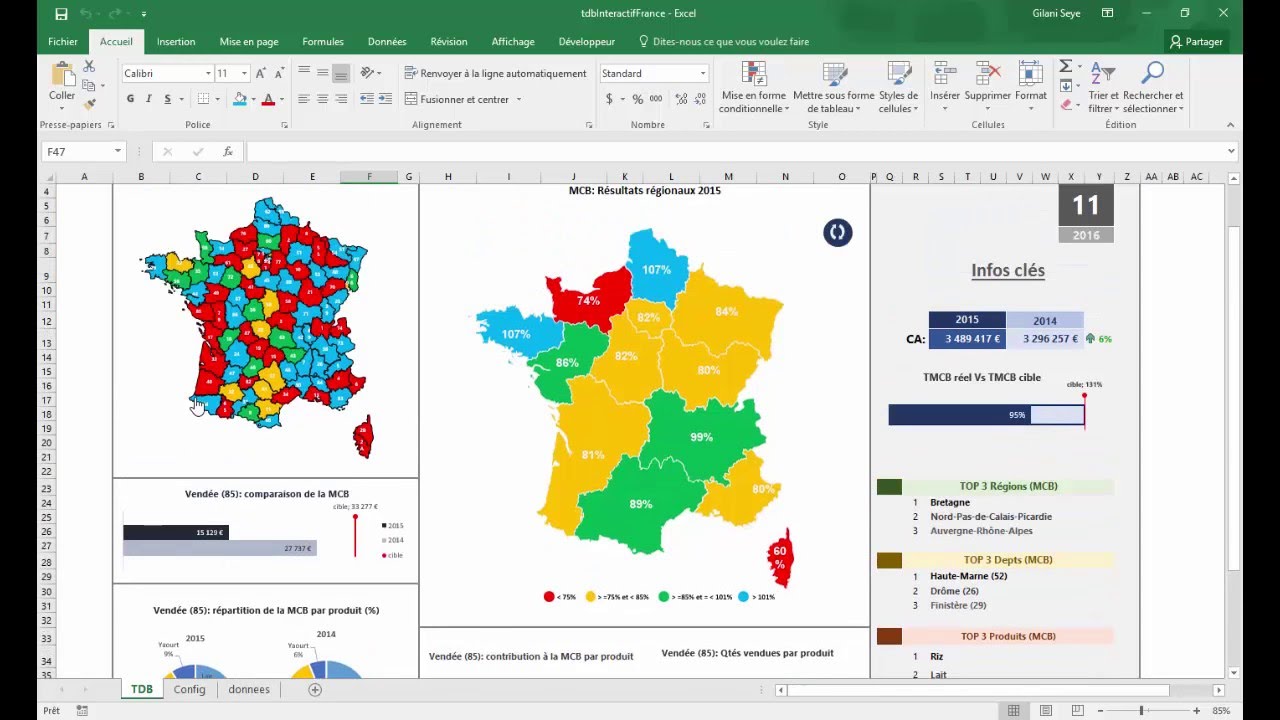Toggle italic I formatting
The image size is (1280, 720).
[149, 99]
